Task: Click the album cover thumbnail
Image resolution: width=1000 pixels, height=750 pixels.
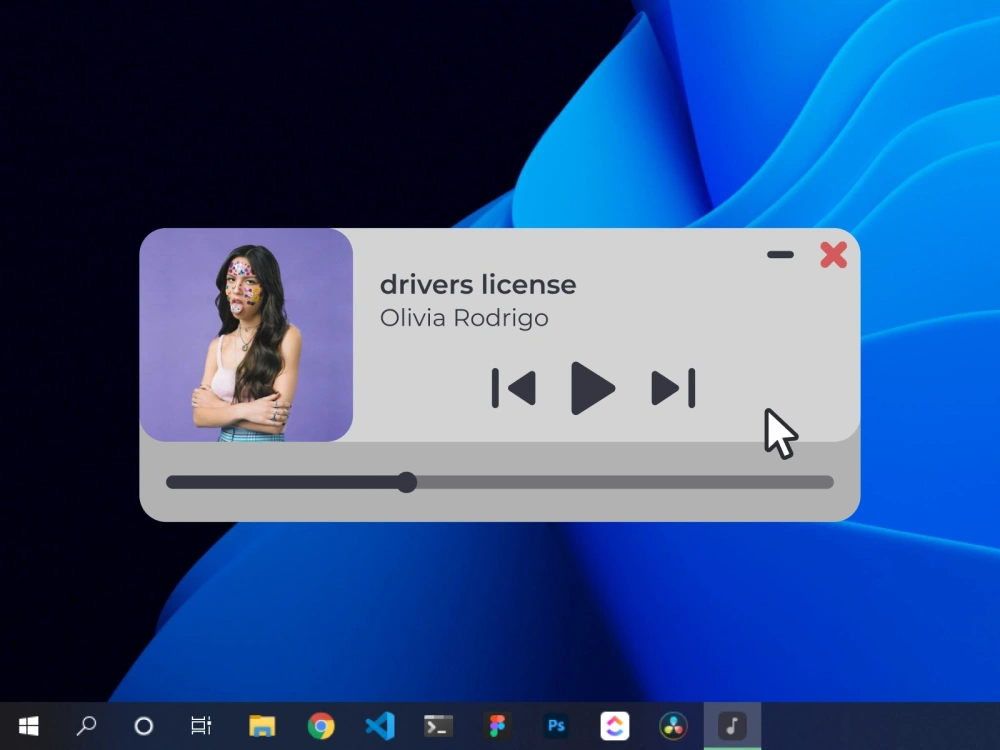Action: 246,335
